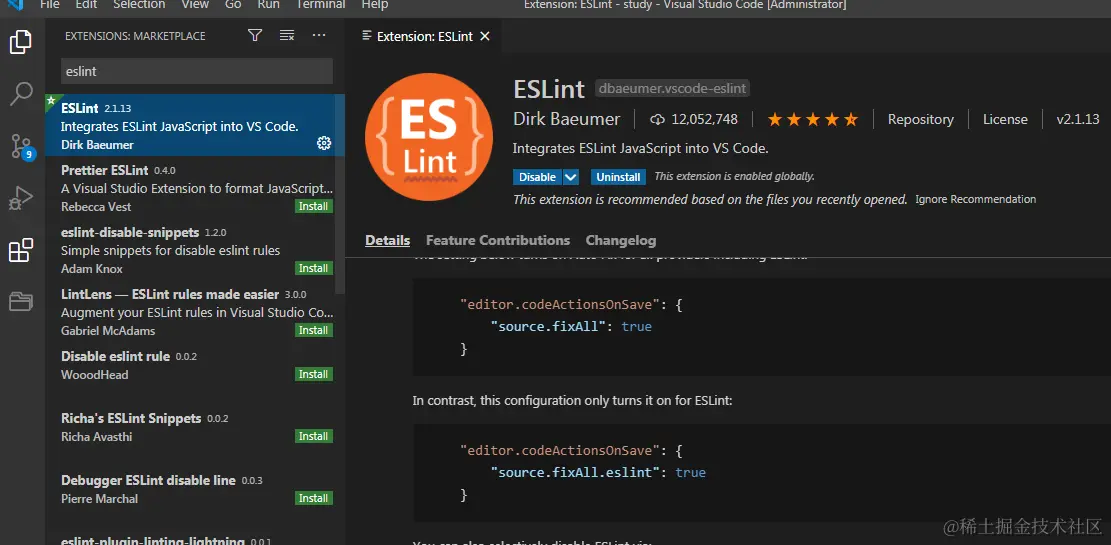
Task: Click the VS Code logo in title bar
Action: [16, 4]
